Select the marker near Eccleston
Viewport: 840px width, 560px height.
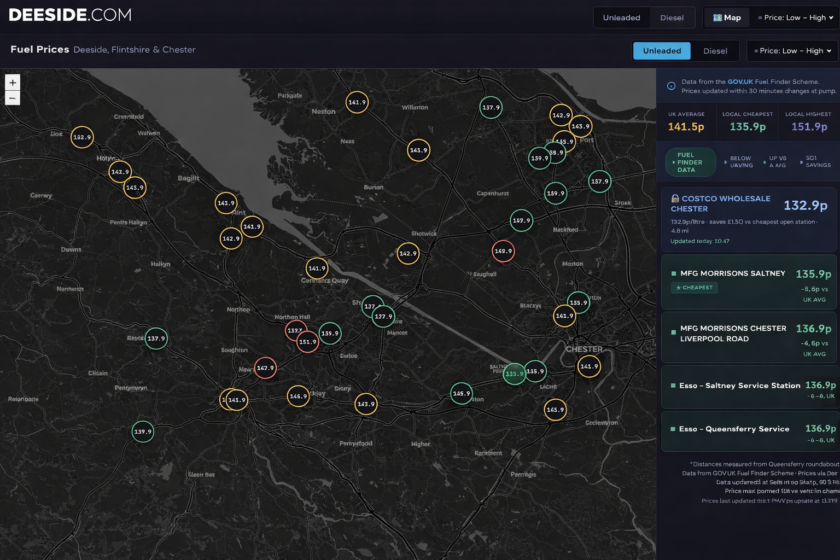click(555, 410)
